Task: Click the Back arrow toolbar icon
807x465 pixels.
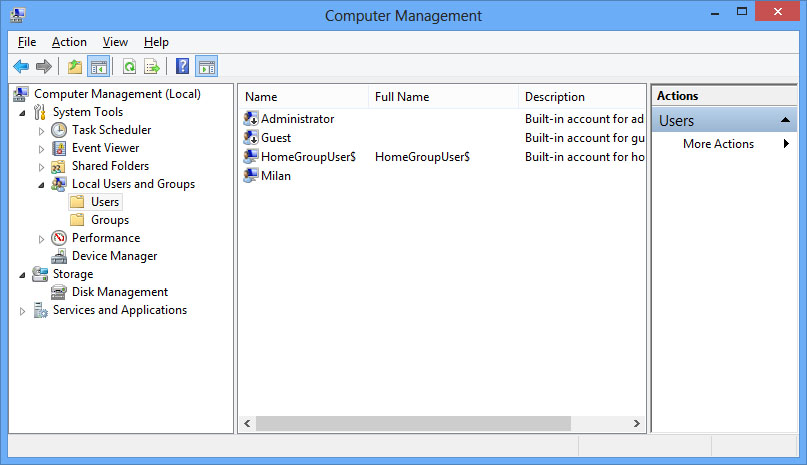Action: click(x=21, y=66)
